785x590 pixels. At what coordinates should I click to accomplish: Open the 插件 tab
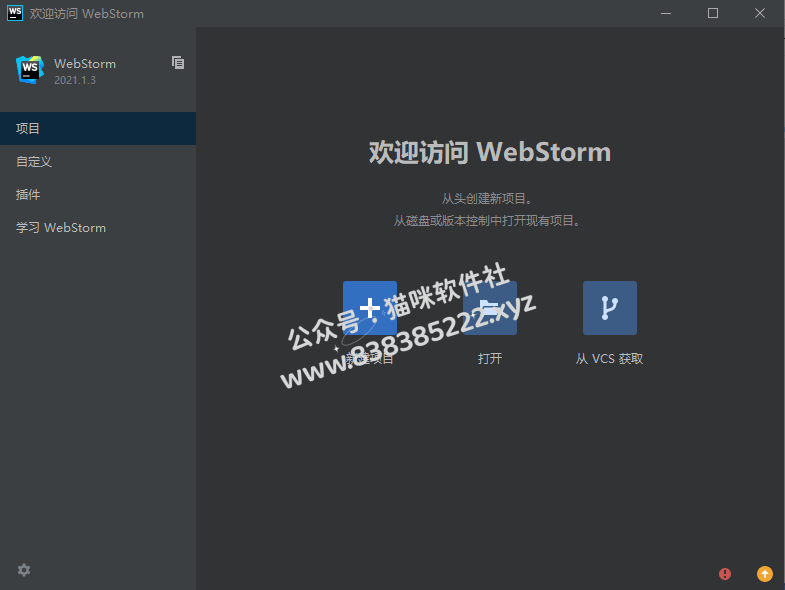pyautogui.click(x=98, y=194)
